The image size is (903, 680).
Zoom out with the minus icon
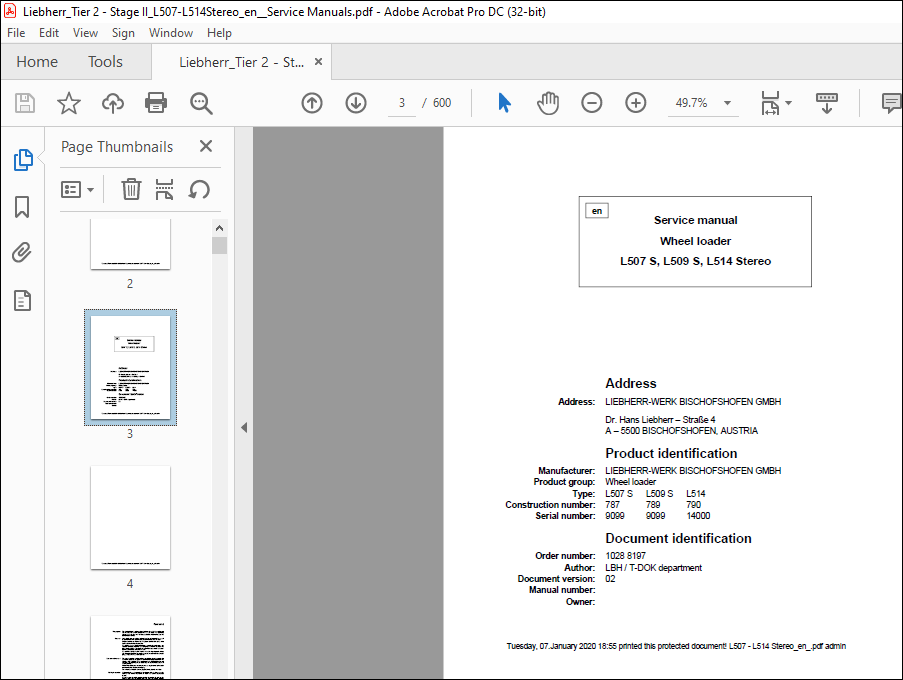tap(591, 103)
